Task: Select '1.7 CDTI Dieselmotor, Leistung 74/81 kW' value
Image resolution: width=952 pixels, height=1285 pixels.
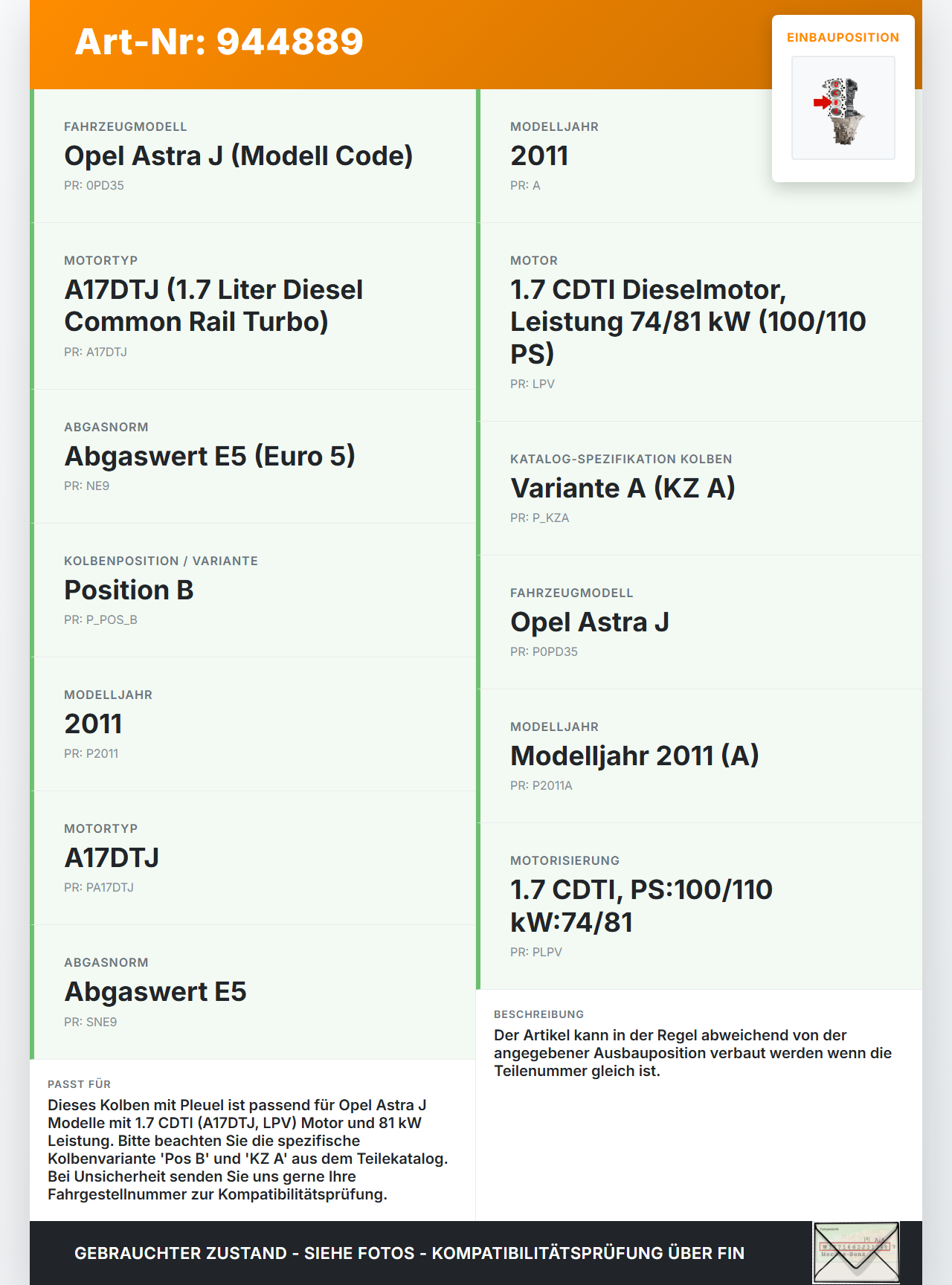Action: [688, 321]
